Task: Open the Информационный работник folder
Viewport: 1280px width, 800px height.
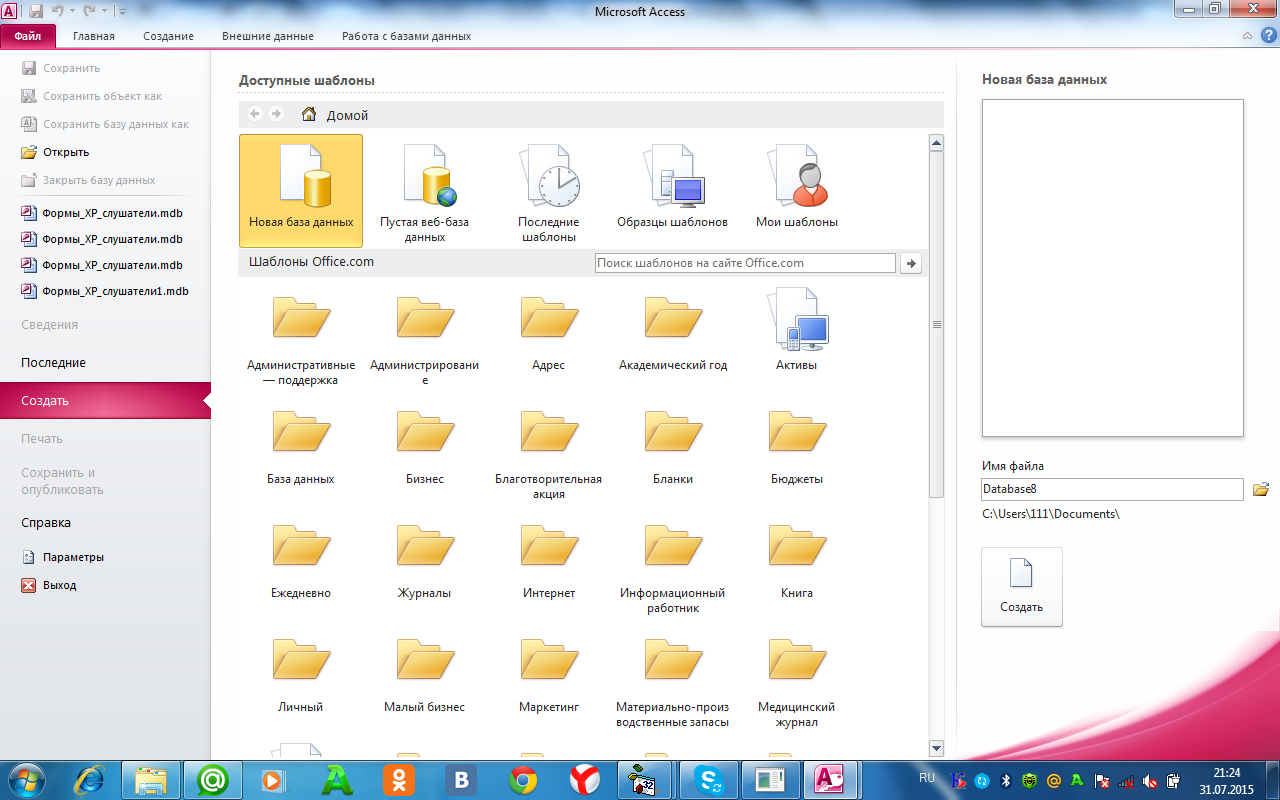Action: (673, 568)
